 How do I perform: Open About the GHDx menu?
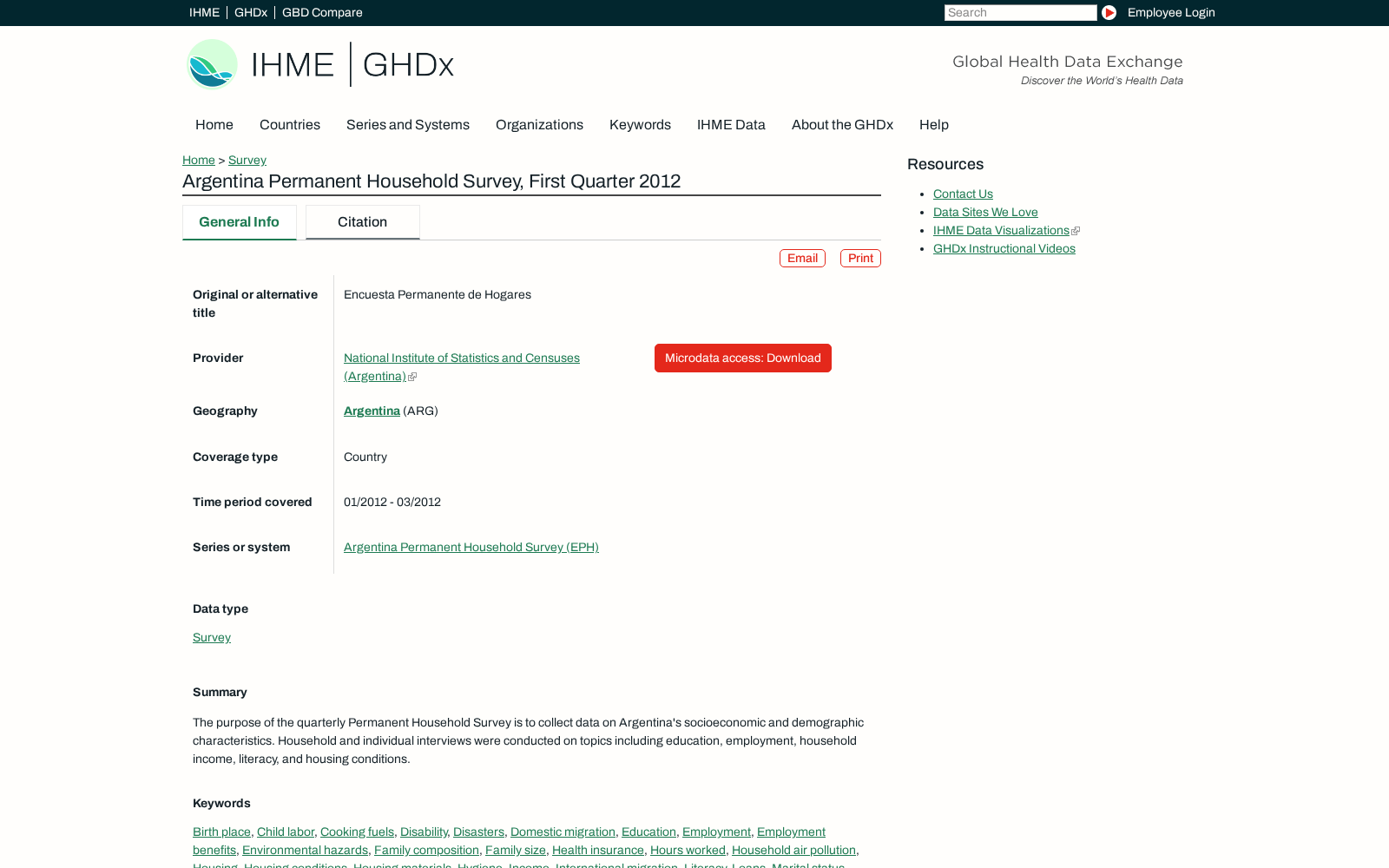tap(842, 125)
